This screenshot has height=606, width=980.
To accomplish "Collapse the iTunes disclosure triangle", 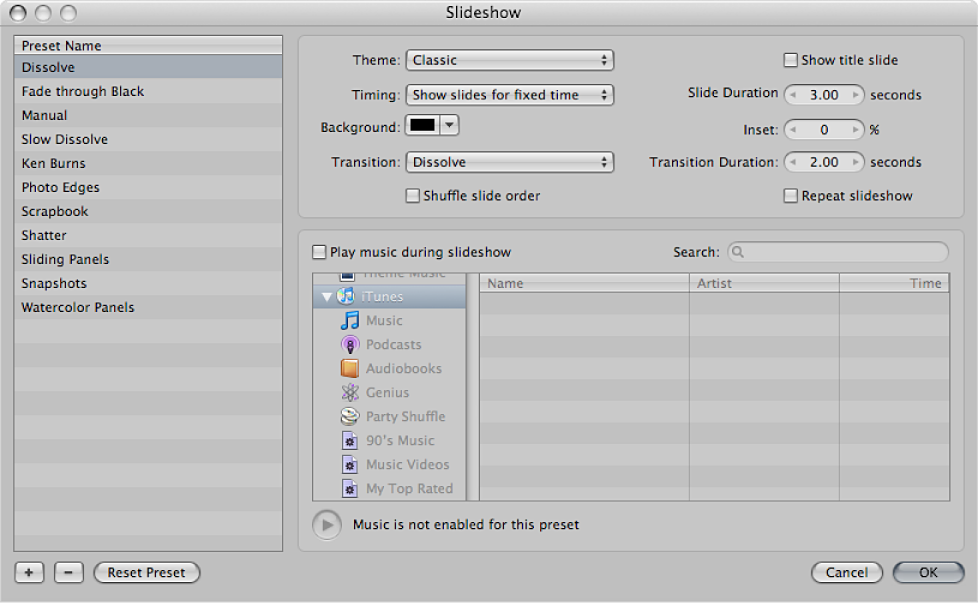I will pos(325,296).
